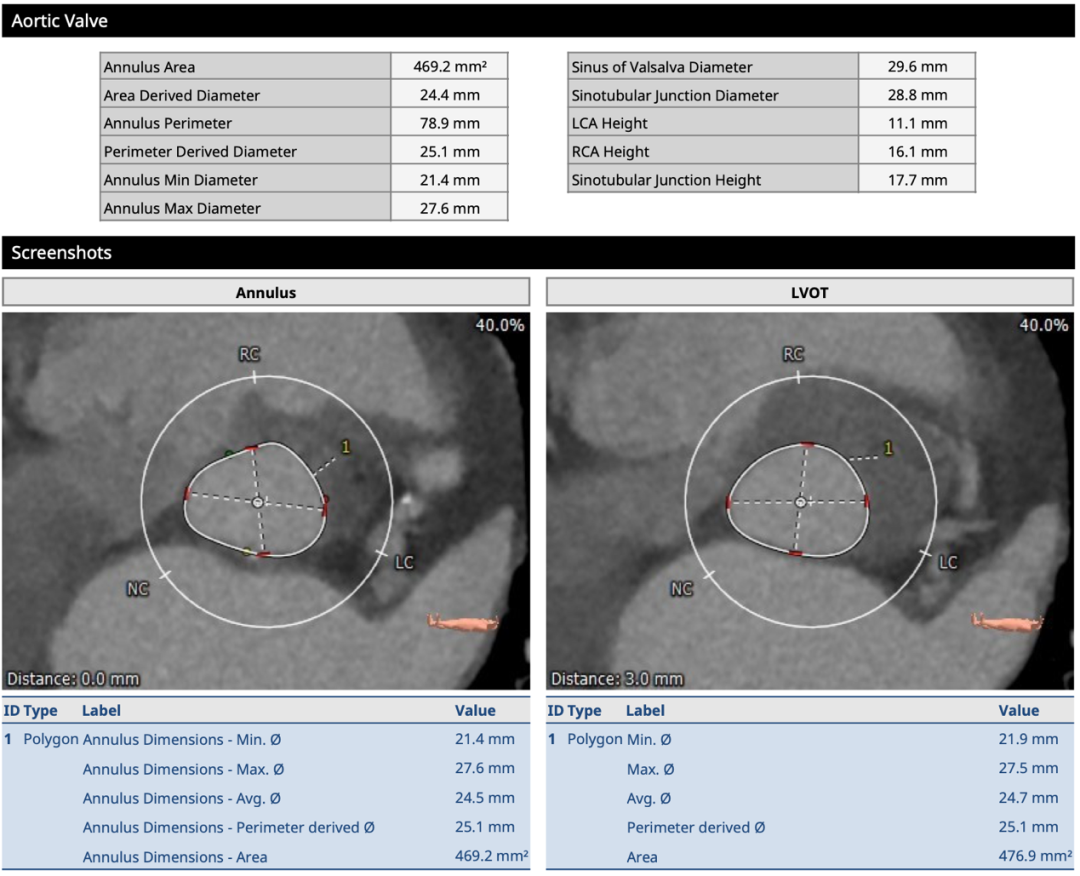Click the orange heart model icon in Annulus image
This screenshot has width=1080, height=876.
pyautogui.click(x=463, y=622)
